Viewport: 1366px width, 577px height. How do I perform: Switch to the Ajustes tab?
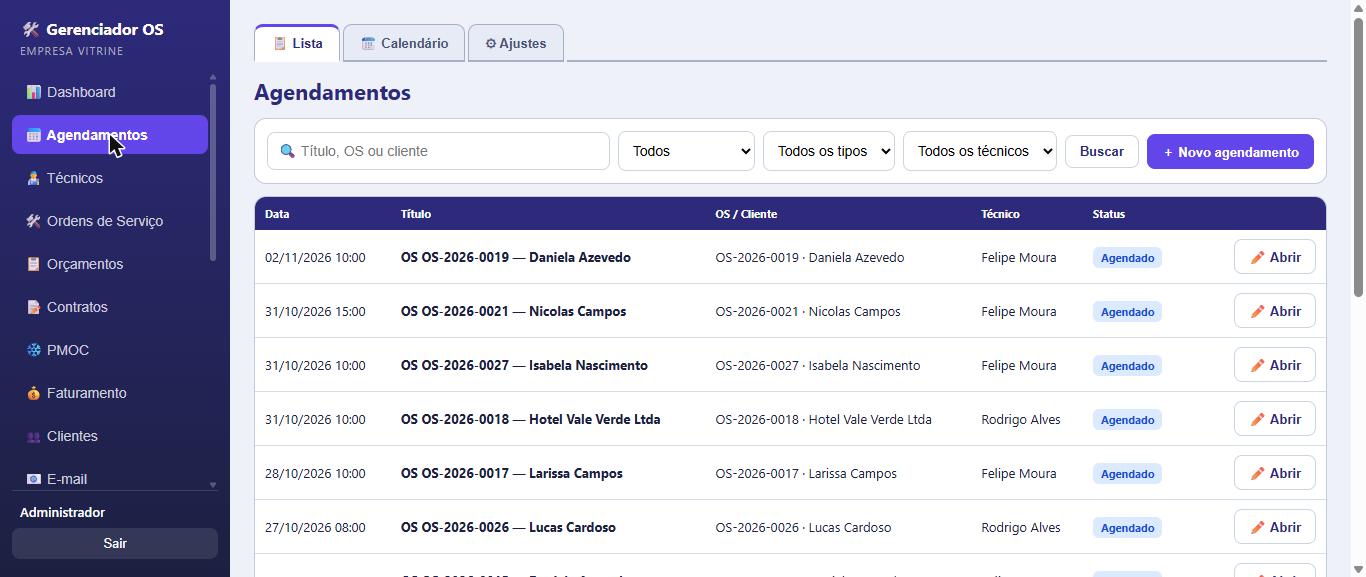click(x=515, y=43)
